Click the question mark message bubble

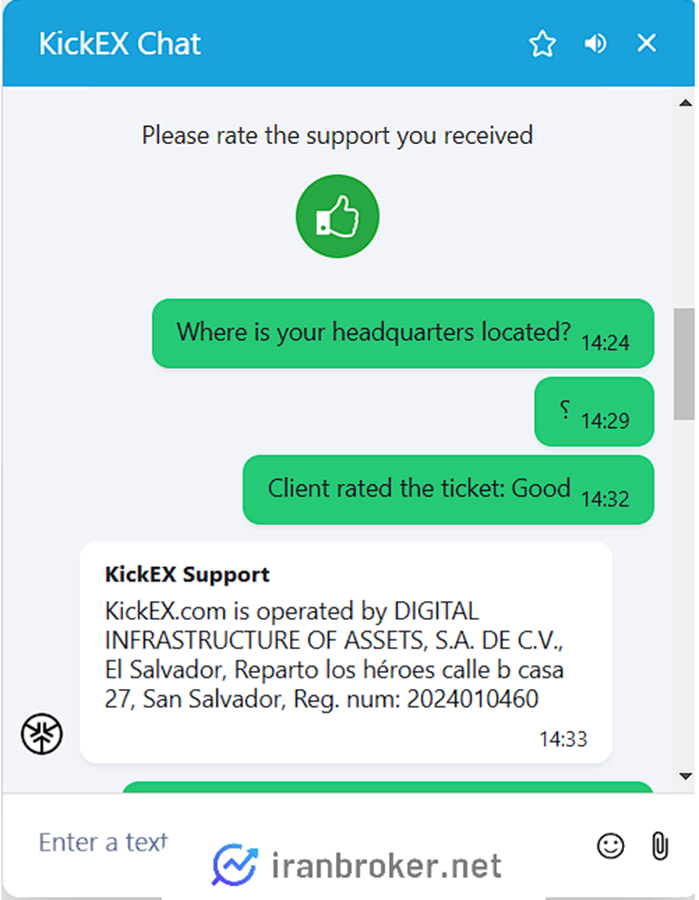(x=594, y=412)
